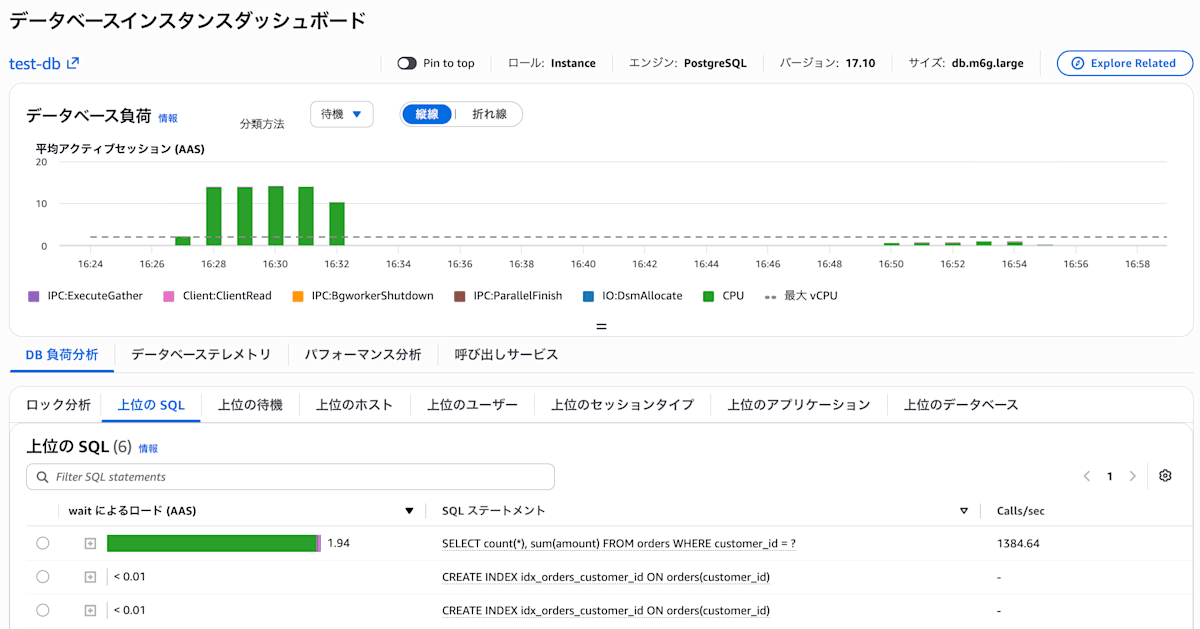Sort by wait によるロード (AAS) column

pyautogui.click(x=408, y=511)
